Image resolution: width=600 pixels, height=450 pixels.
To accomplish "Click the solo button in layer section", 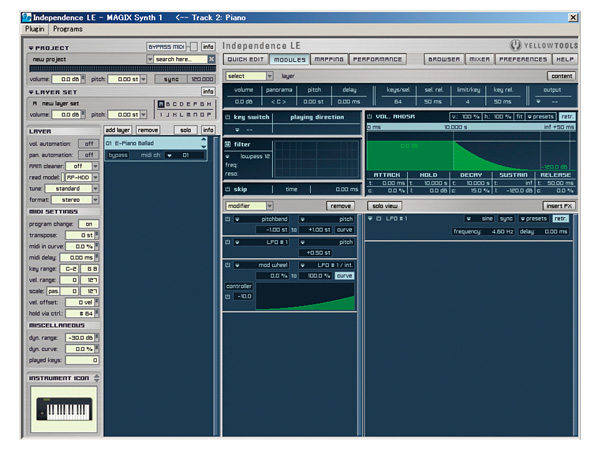I will click(186, 130).
